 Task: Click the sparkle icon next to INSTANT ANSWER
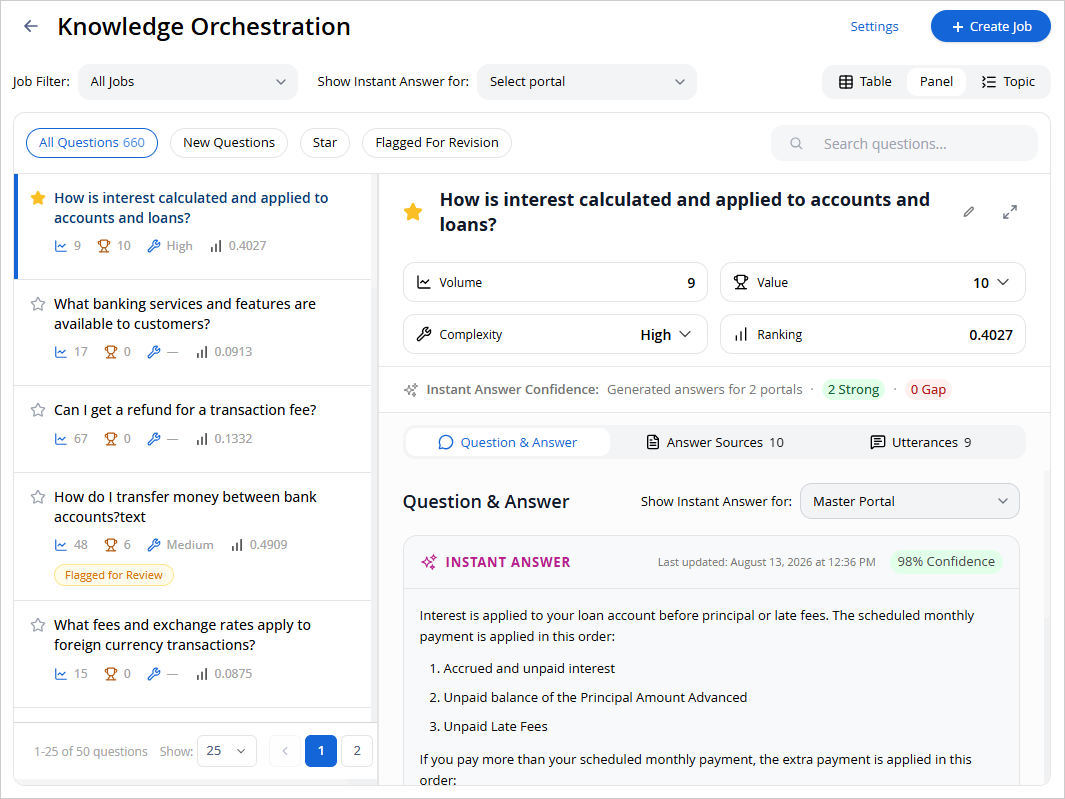coord(429,562)
